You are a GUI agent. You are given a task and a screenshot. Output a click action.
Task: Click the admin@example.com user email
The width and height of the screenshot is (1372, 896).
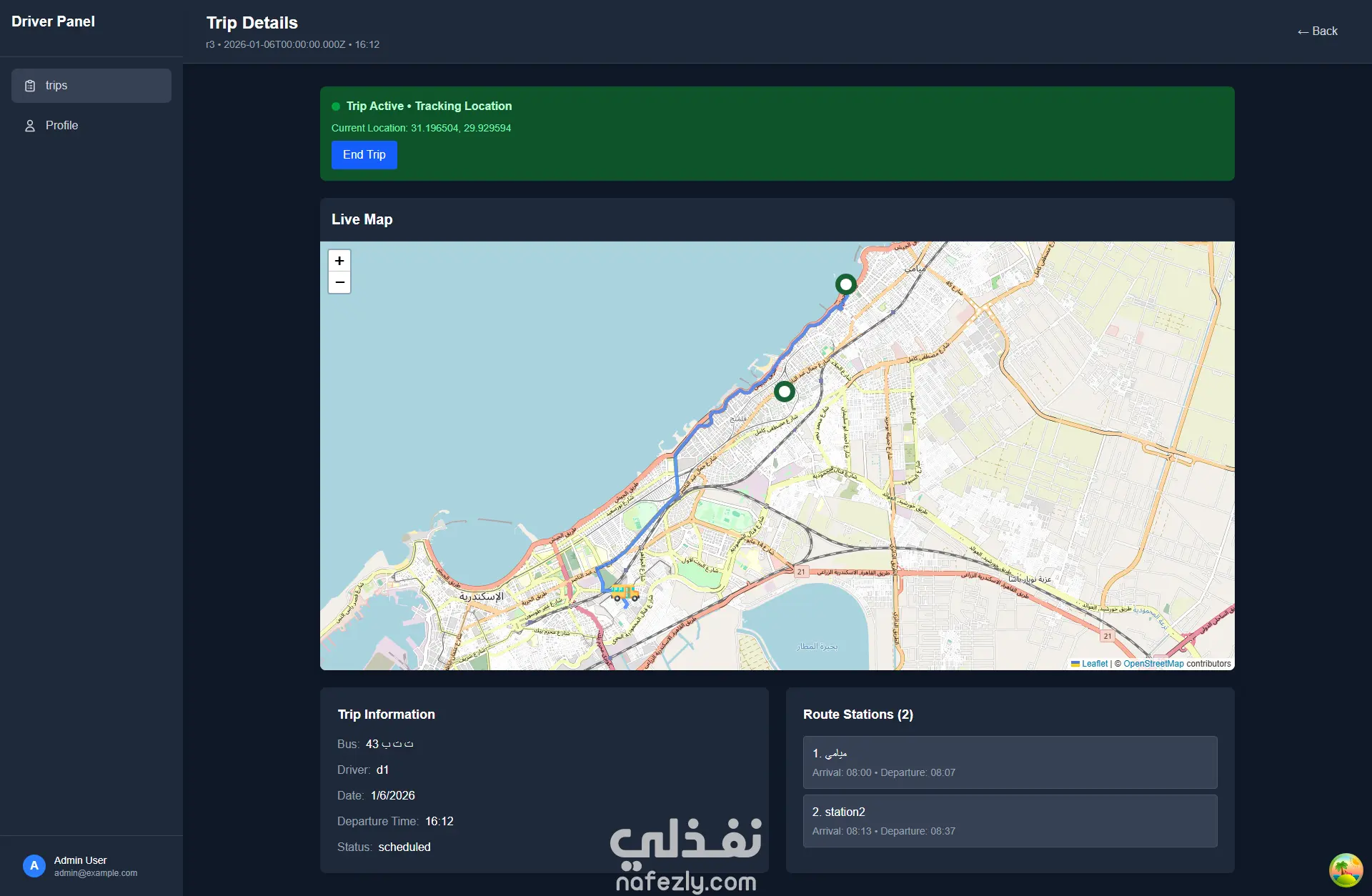point(96,873)
